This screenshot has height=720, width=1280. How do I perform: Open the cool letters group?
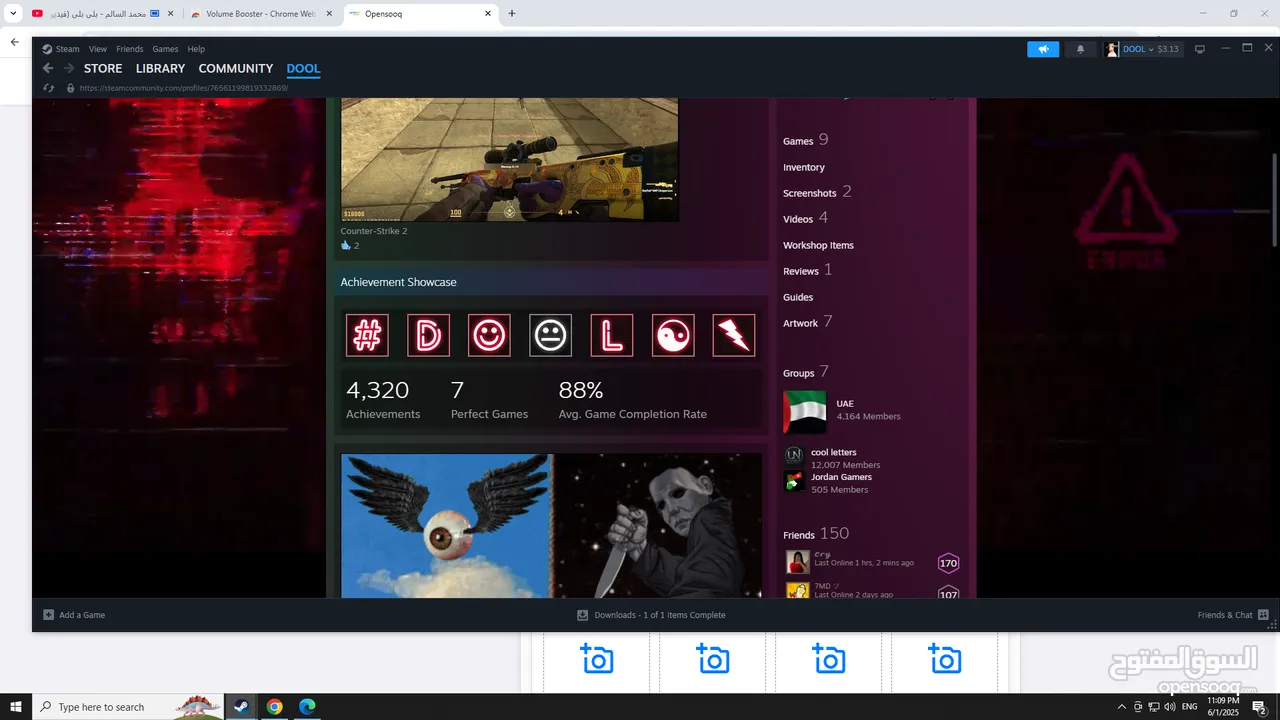[x=833, y=452]
